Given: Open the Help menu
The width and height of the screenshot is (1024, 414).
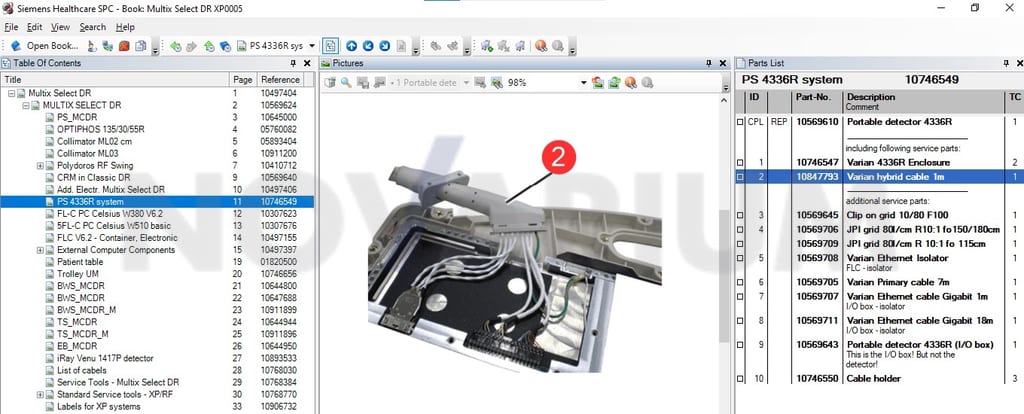Looking at the screenshot, I should [x=125, y=27].
